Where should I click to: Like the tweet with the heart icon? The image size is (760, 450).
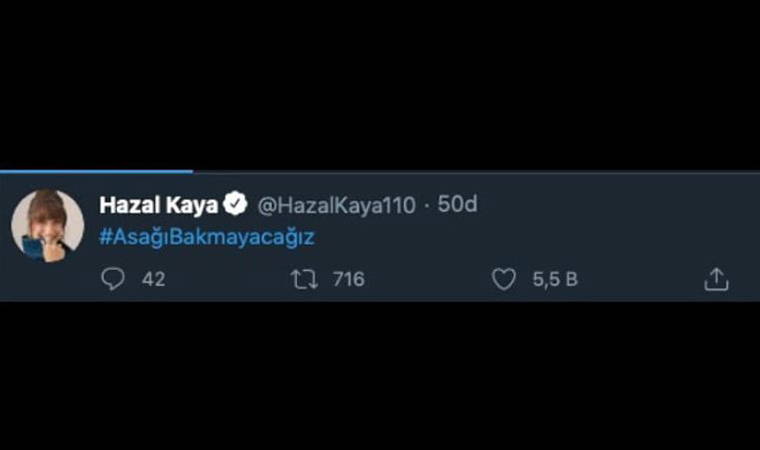[x=504, y=280]
